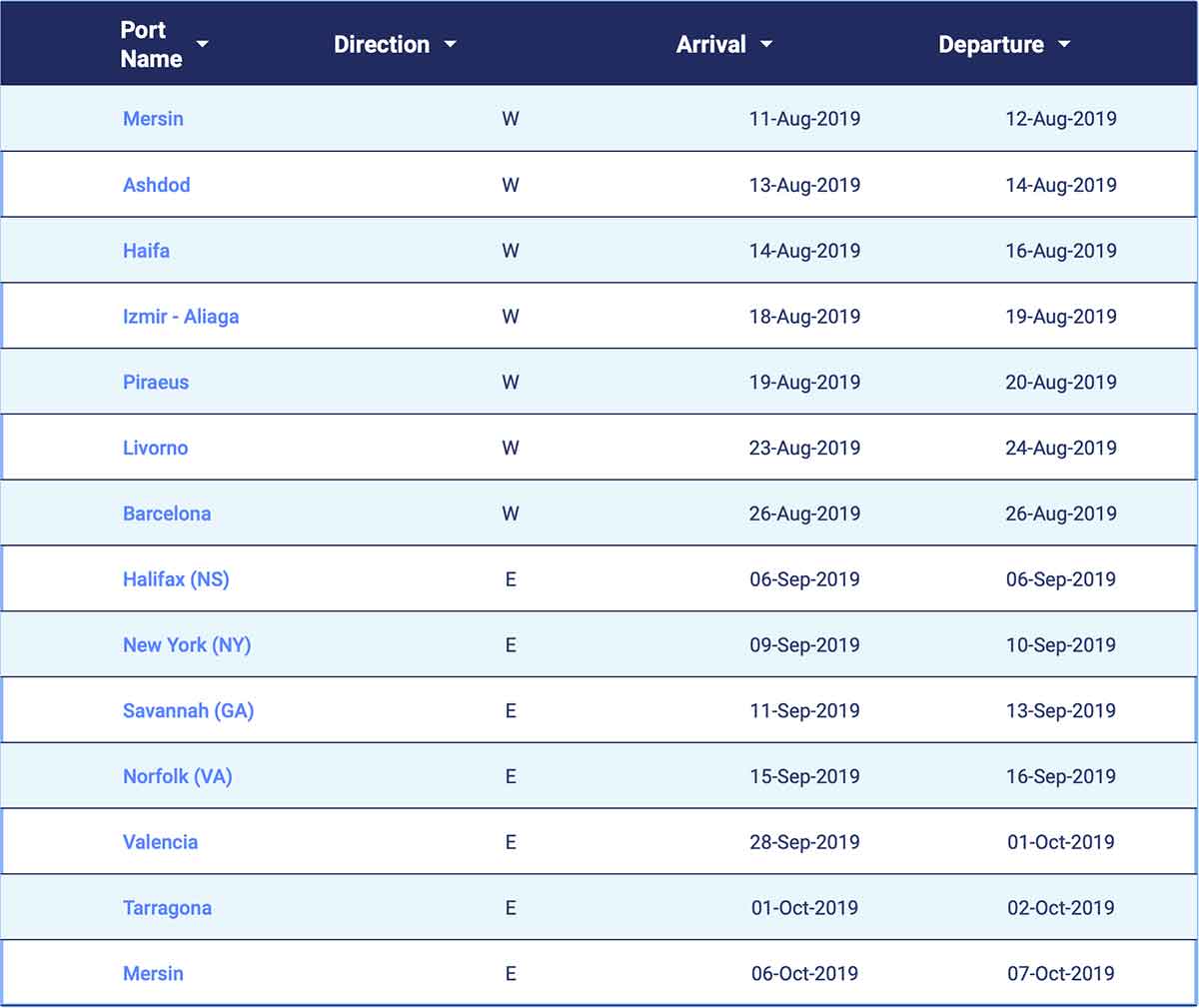Expand the Arrival column sort arrow

click(x=766, y=44)
